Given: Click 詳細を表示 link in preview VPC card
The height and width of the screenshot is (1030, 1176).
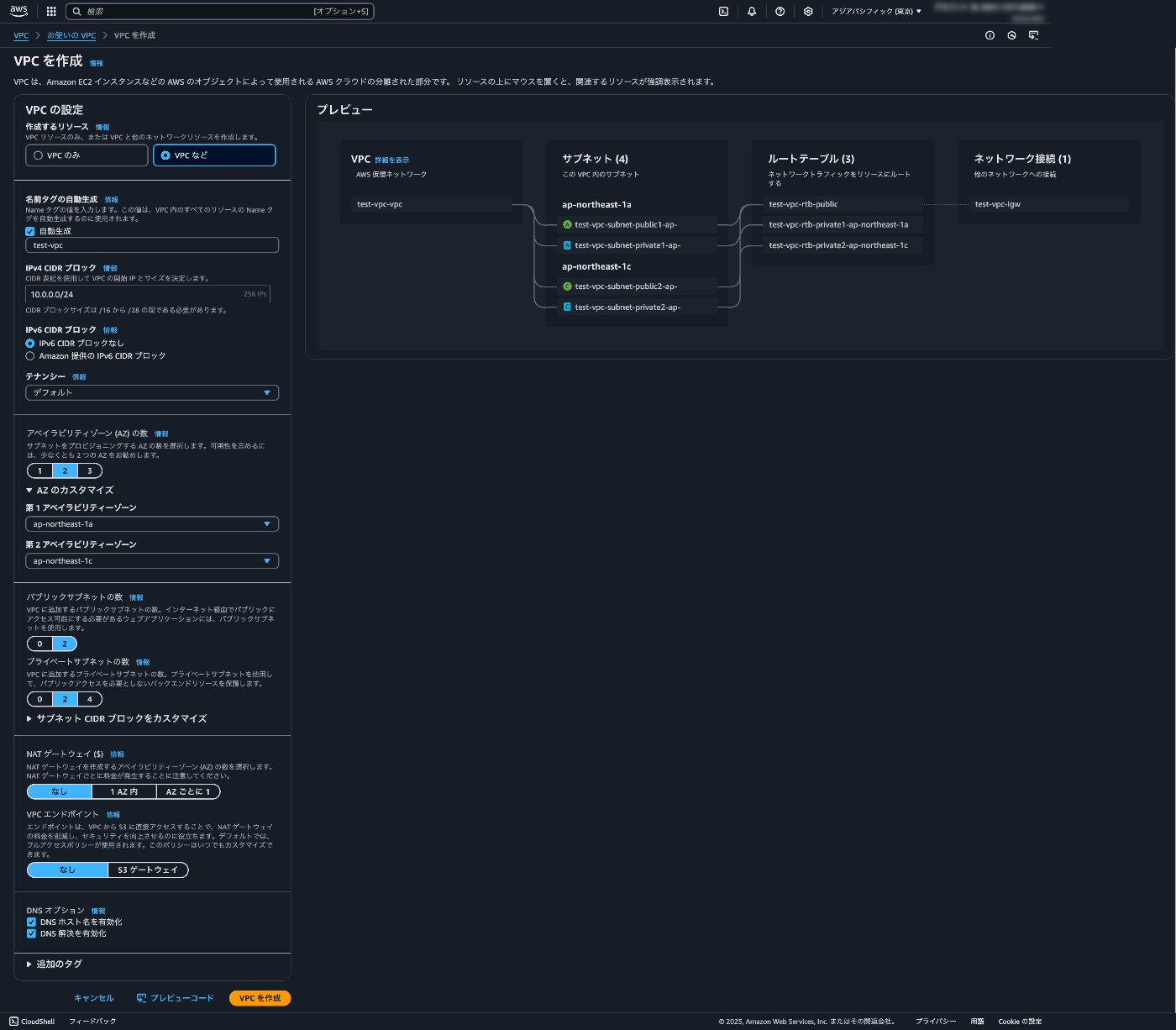Looking at the screenshot, I should pyautogui.click(x=392, y=160).
